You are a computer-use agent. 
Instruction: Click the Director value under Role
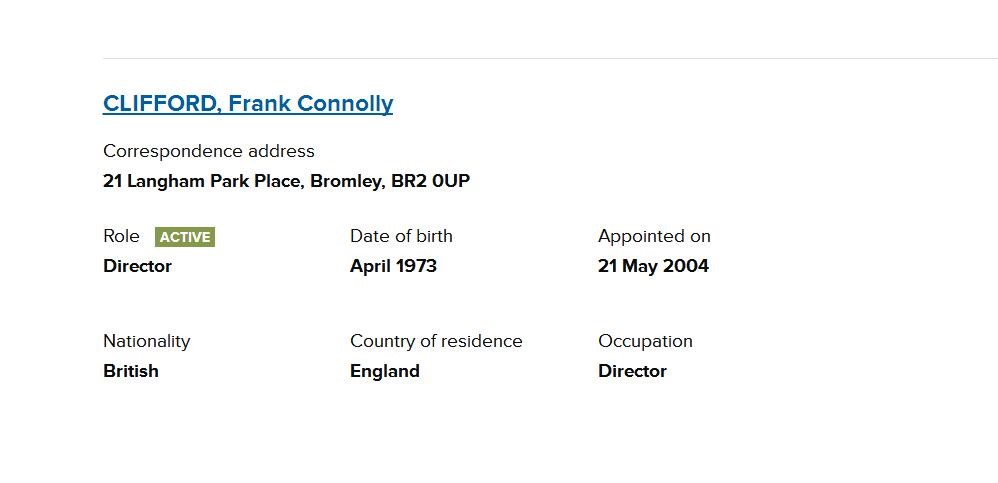(x=137, y=266)
